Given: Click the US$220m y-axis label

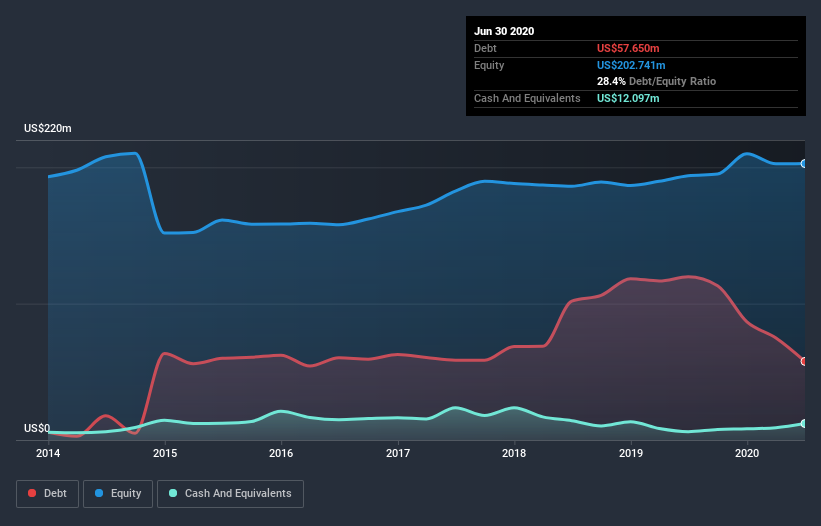Looking at the screenshot, I should pos(48,128).
